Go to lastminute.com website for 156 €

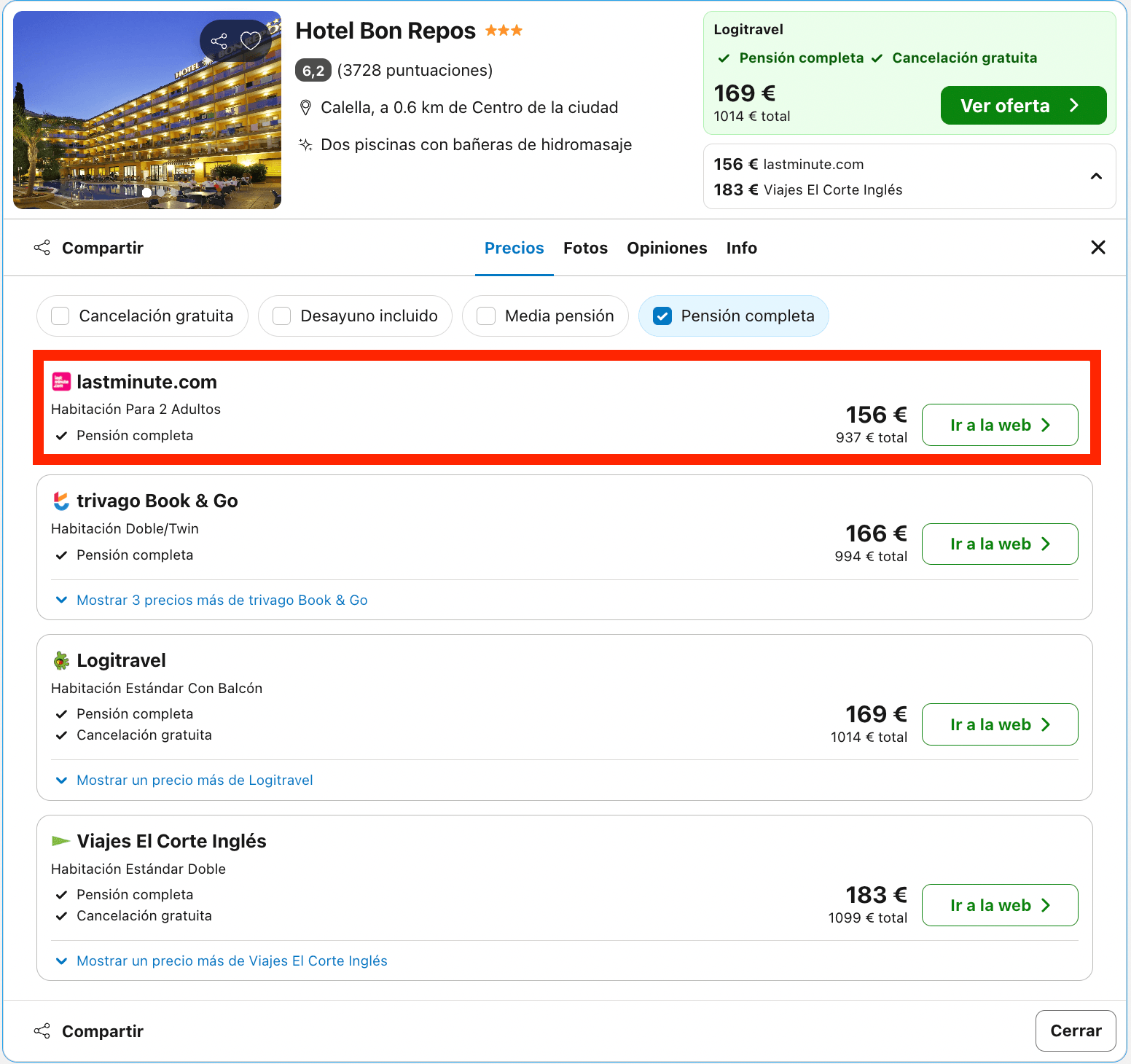pos(1000,425)
